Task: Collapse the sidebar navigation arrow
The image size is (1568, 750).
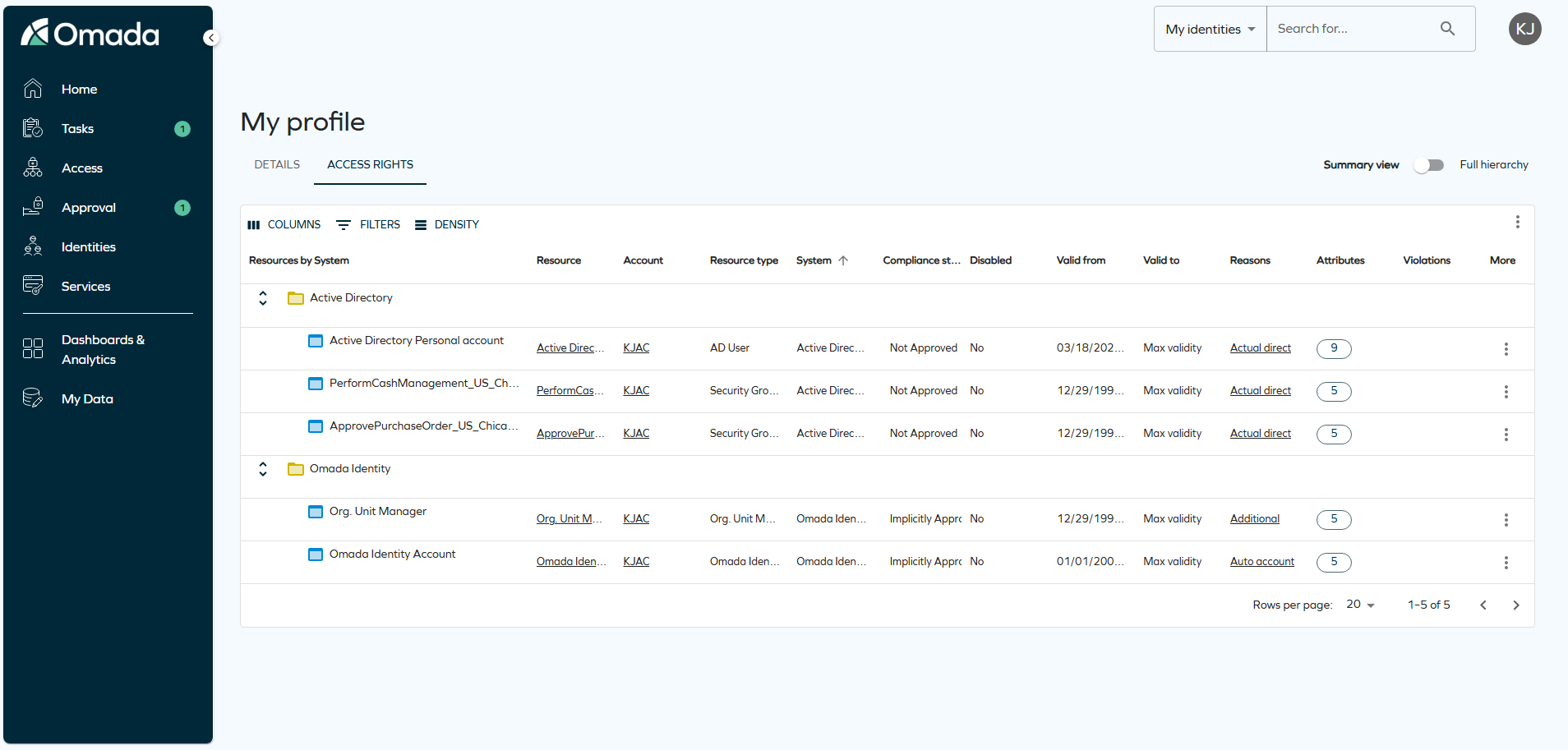Action: pos(210,38)
